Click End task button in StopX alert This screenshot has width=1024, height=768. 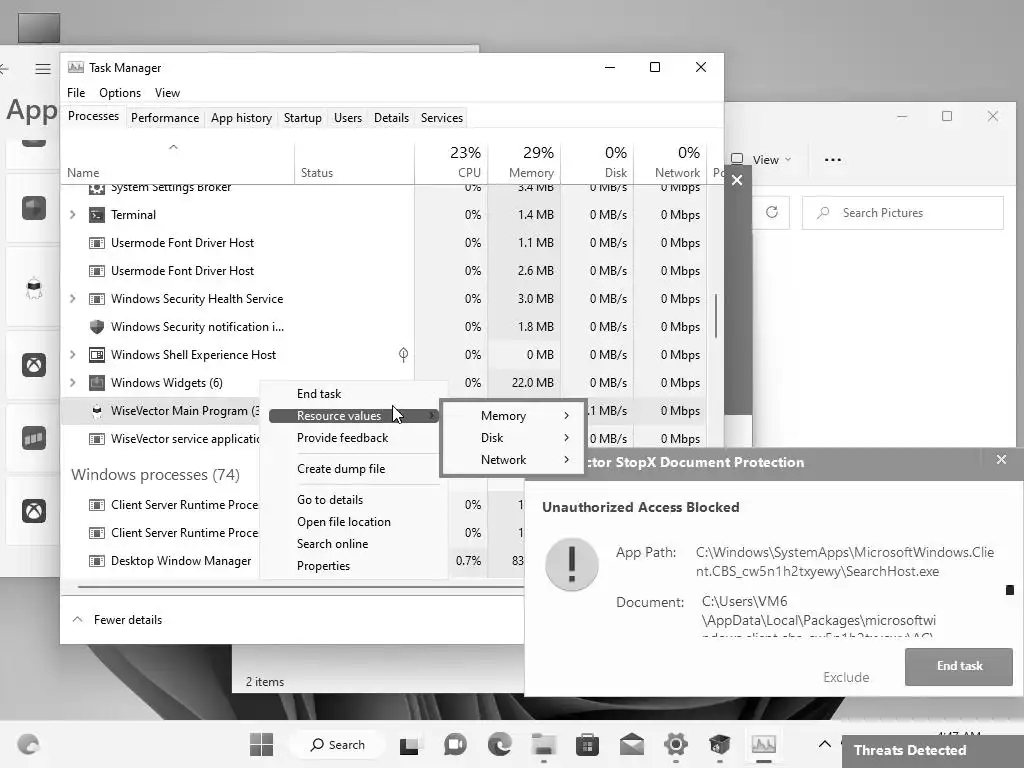coord(959,667)
